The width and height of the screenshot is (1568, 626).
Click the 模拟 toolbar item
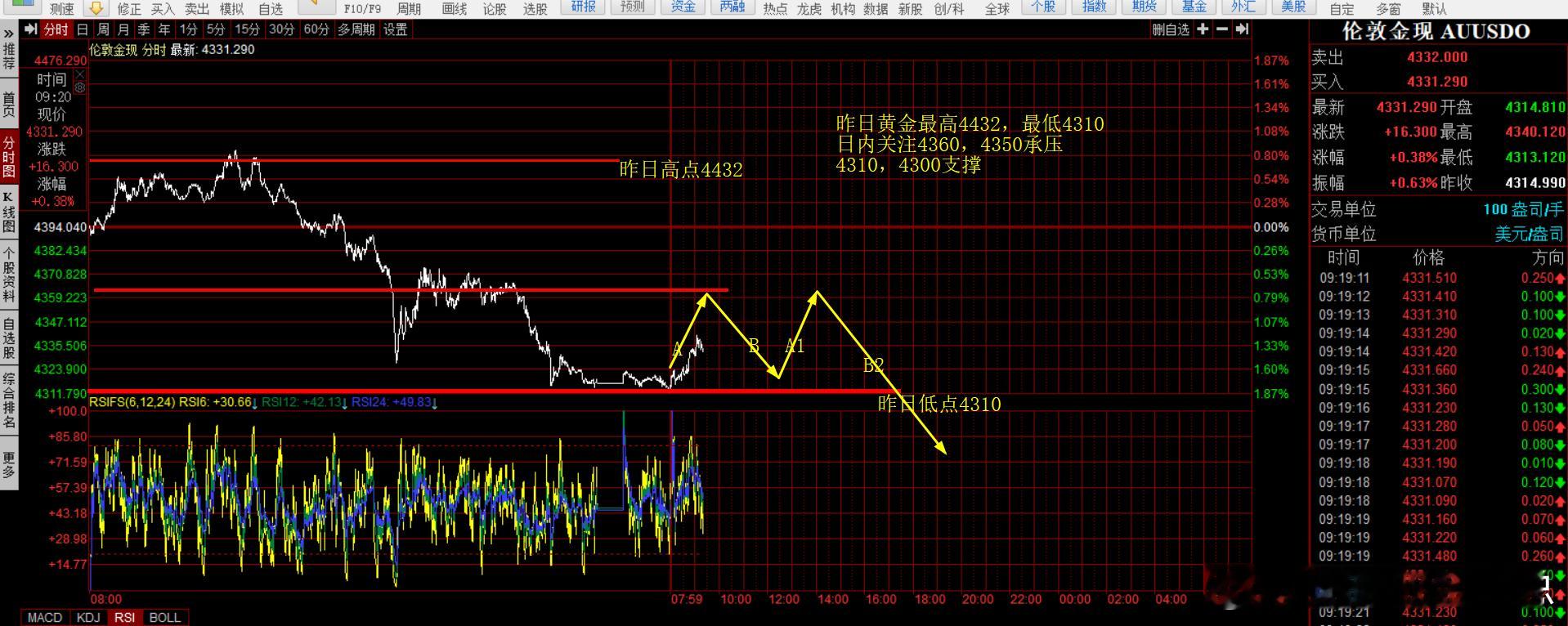(x=231, y=9)
